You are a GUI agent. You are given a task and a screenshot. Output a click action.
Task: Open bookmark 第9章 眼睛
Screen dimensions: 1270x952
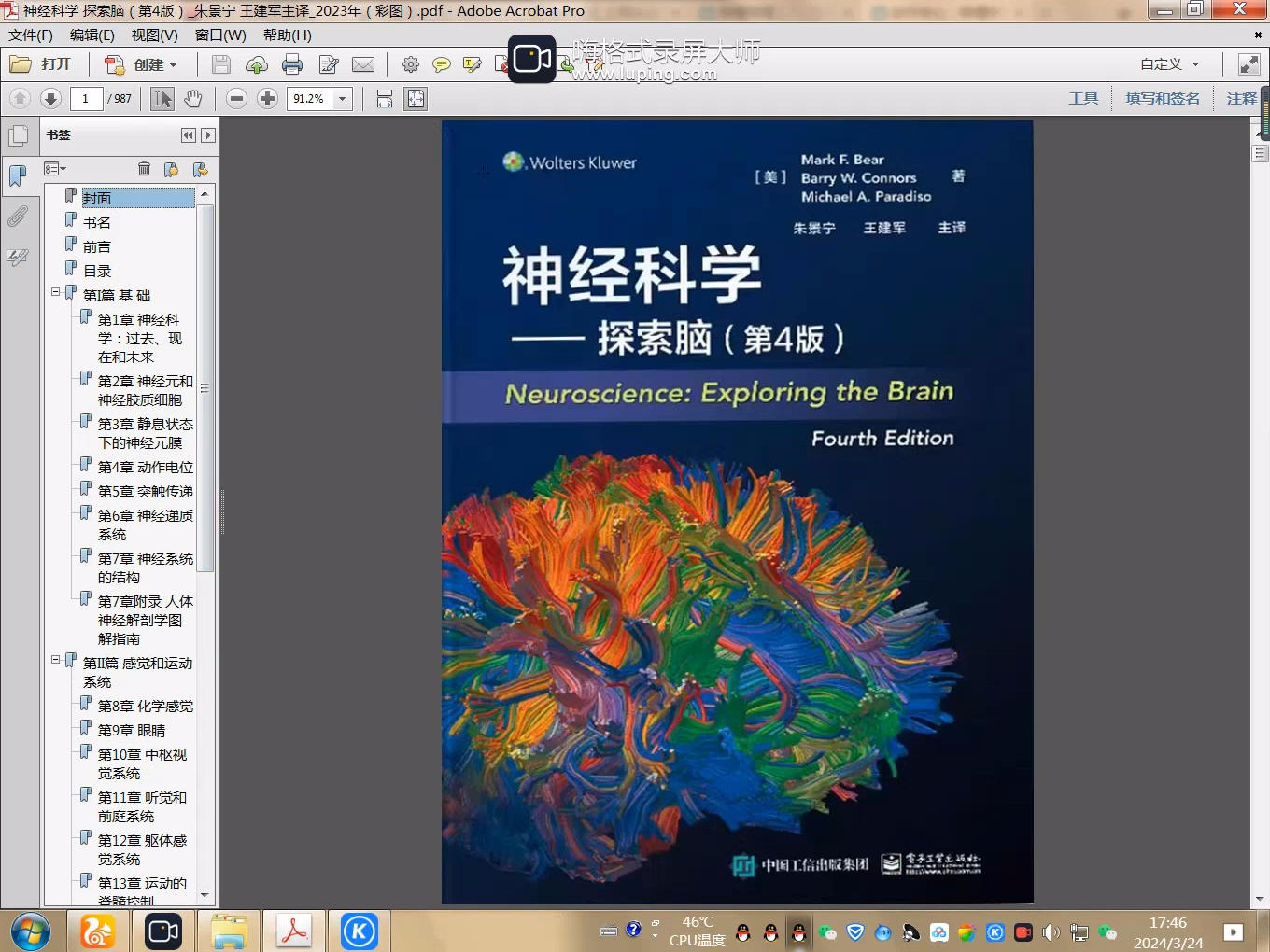[x=132, y=730]
